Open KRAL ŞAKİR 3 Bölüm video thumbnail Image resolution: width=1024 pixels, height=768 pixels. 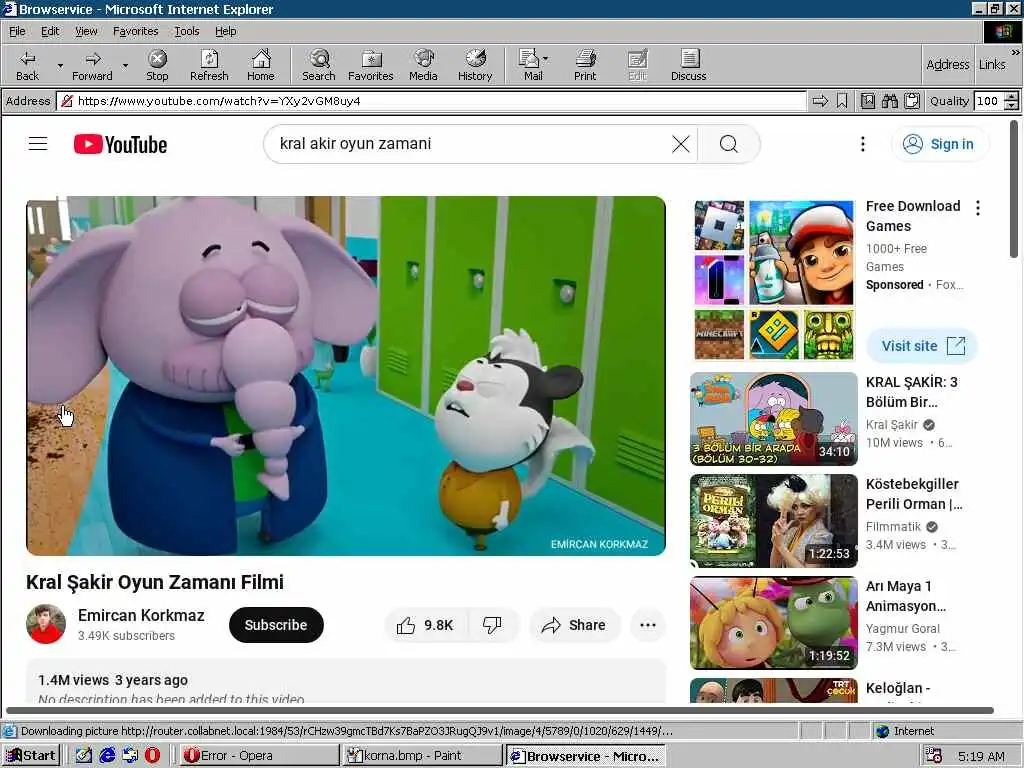[x=773, y=419]
